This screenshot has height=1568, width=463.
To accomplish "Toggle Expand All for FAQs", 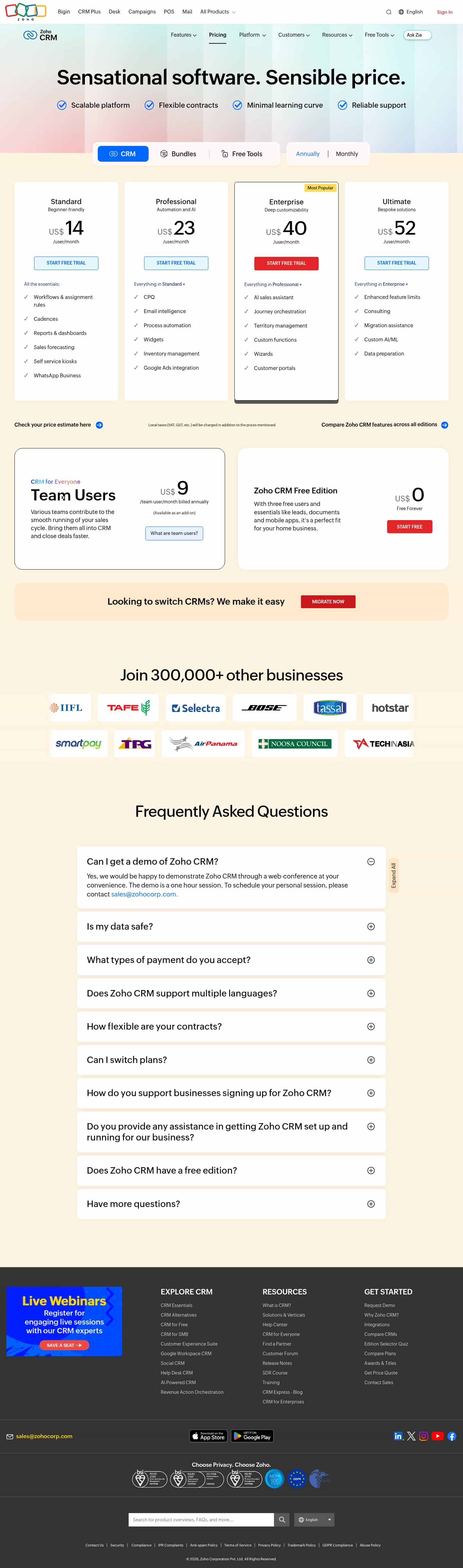I will pos(394,875).
